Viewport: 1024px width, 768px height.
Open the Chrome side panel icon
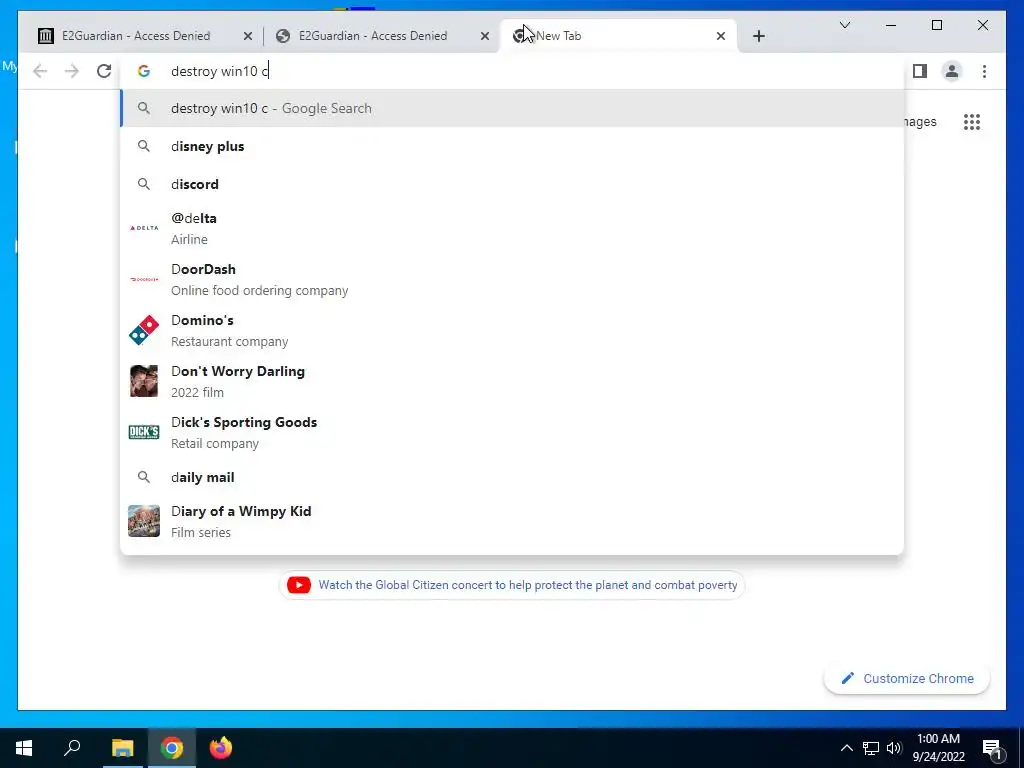tap(920, 71)
